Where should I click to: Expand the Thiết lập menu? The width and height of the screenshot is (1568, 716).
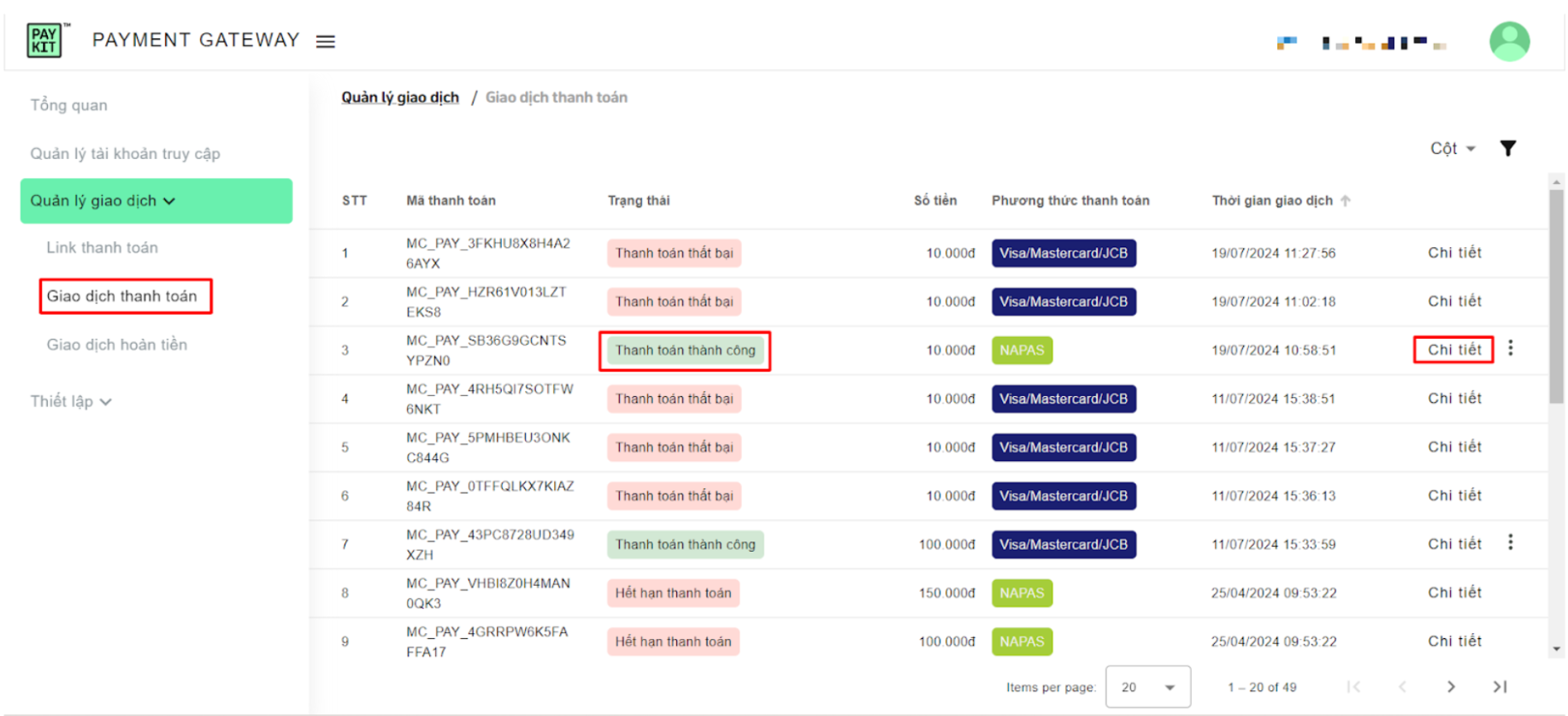(x=71, y=401)
